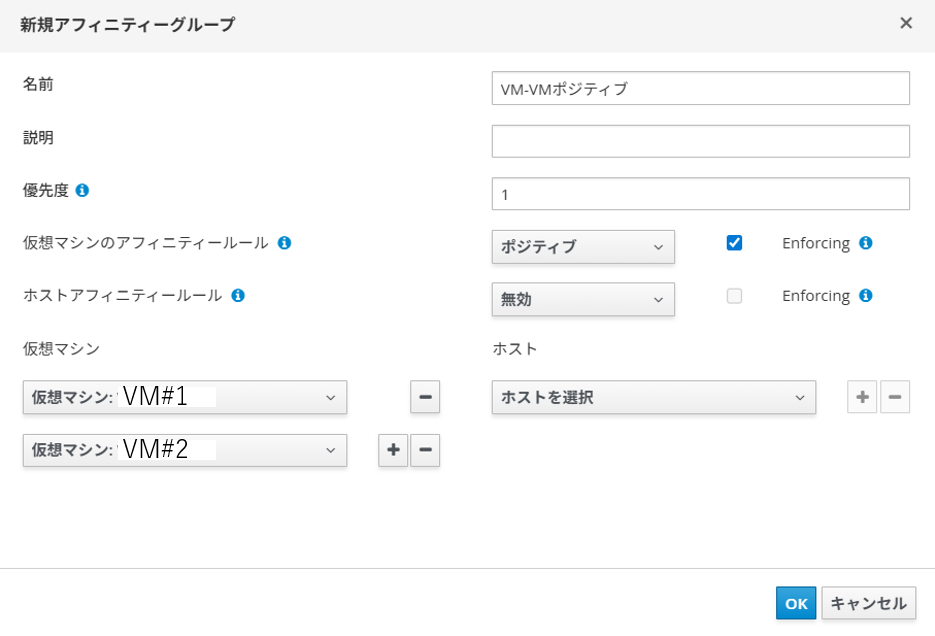Open the 仮想マシン: VM#1 dropdown
The width and height of the screenshot is (935, 636).
tap(185, 397)
